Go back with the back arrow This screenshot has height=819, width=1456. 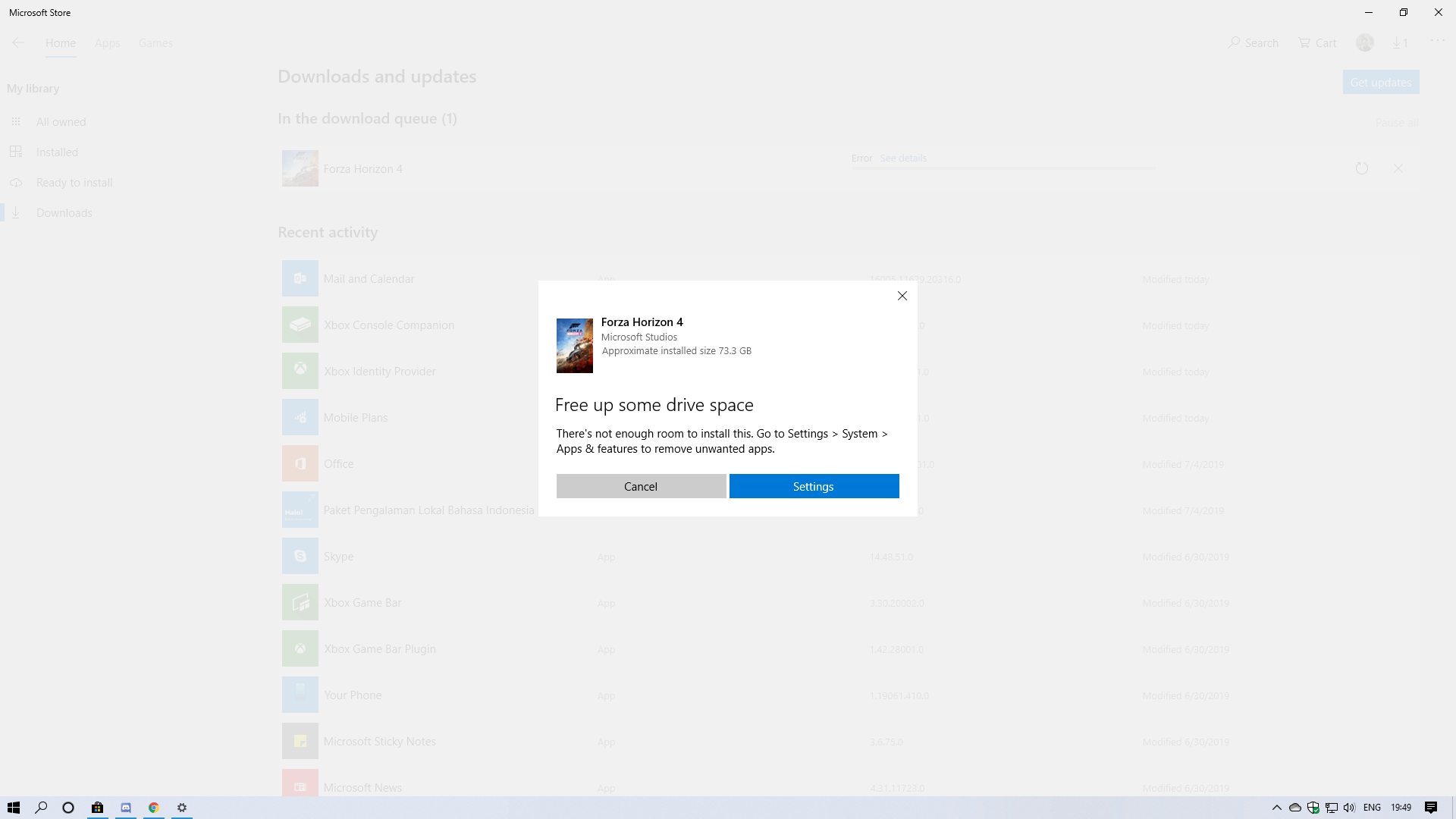tap(18, 42)
